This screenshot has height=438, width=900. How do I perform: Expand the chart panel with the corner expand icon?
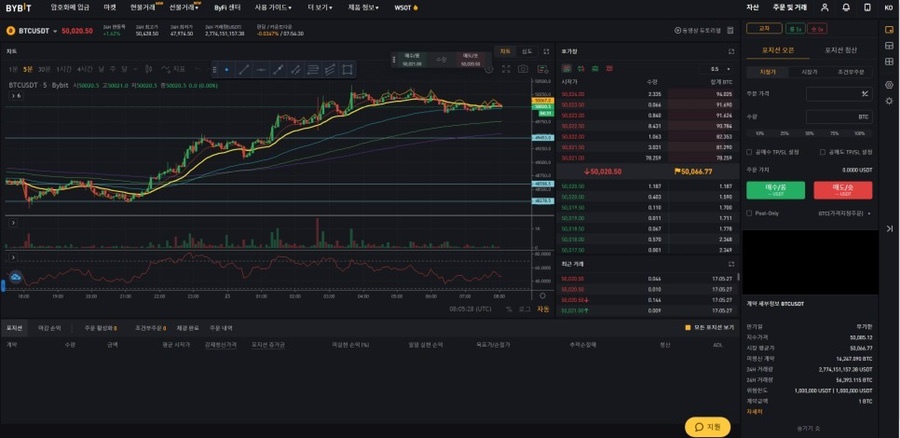[546, 51]
